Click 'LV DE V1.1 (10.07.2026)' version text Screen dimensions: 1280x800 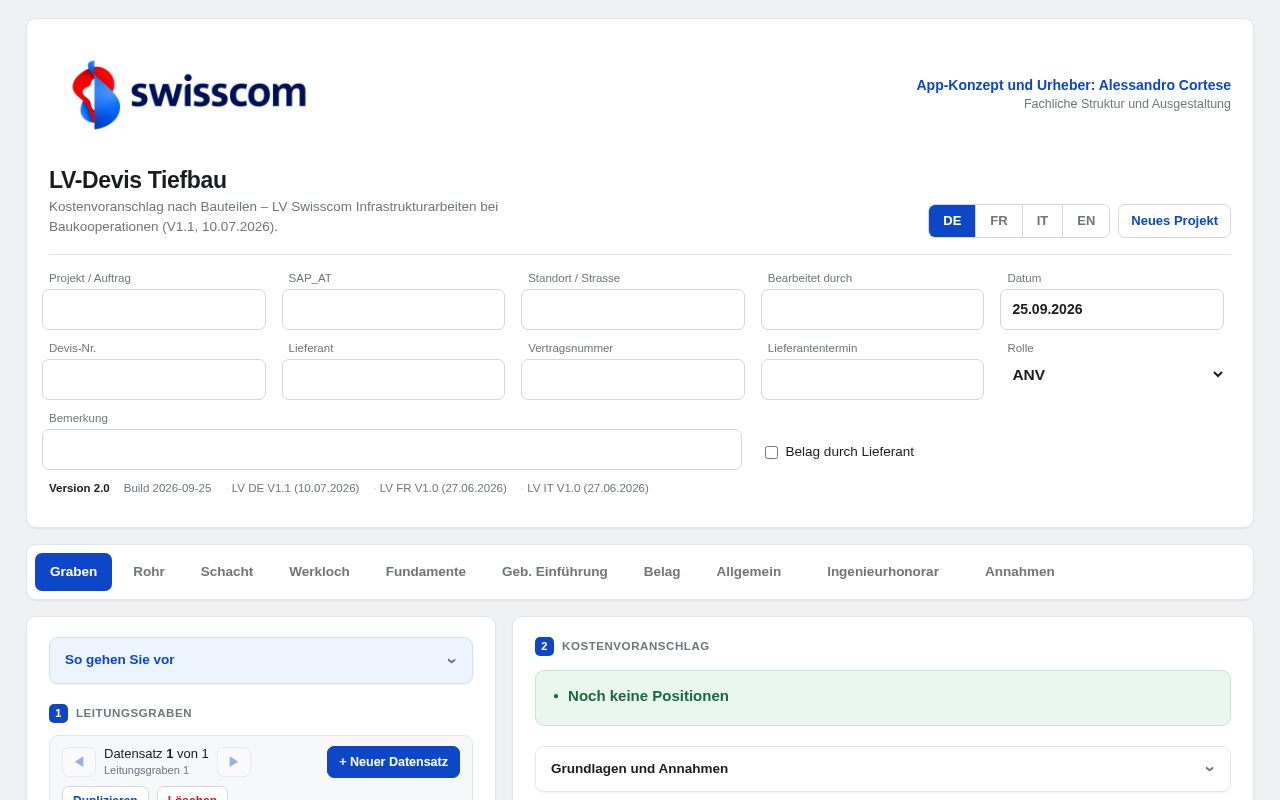[295, 488]
